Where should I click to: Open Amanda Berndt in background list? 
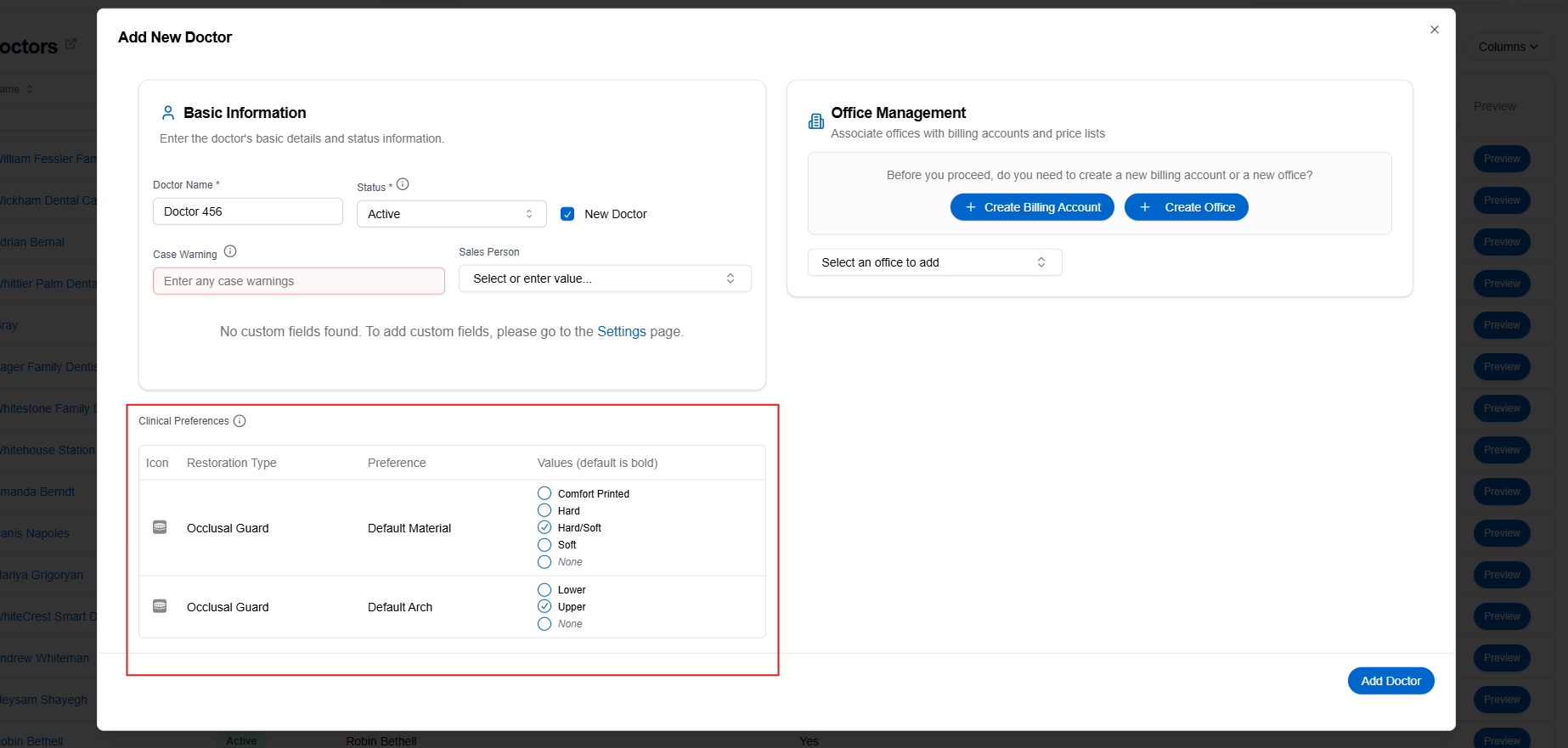click(x=37, y=492)
